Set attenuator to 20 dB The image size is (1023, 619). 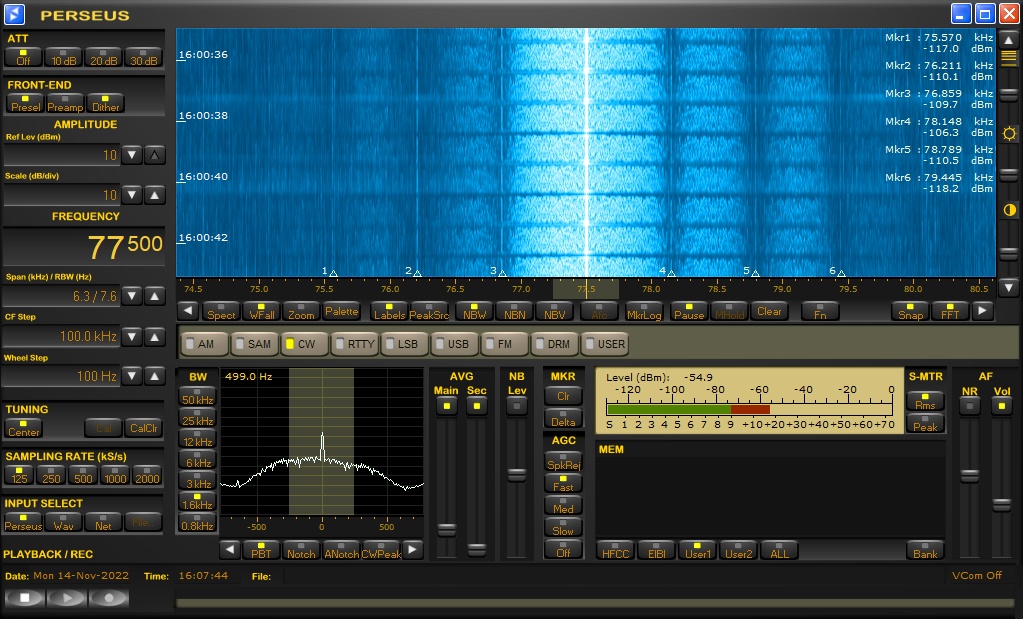point(104,57)
